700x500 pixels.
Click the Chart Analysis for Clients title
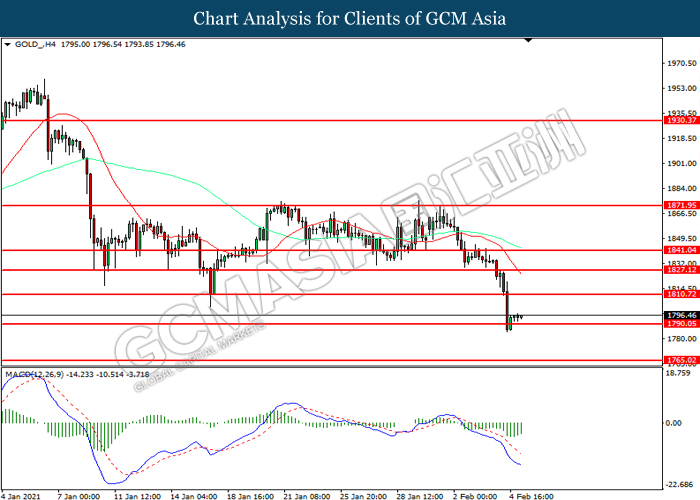click(350, 18)
